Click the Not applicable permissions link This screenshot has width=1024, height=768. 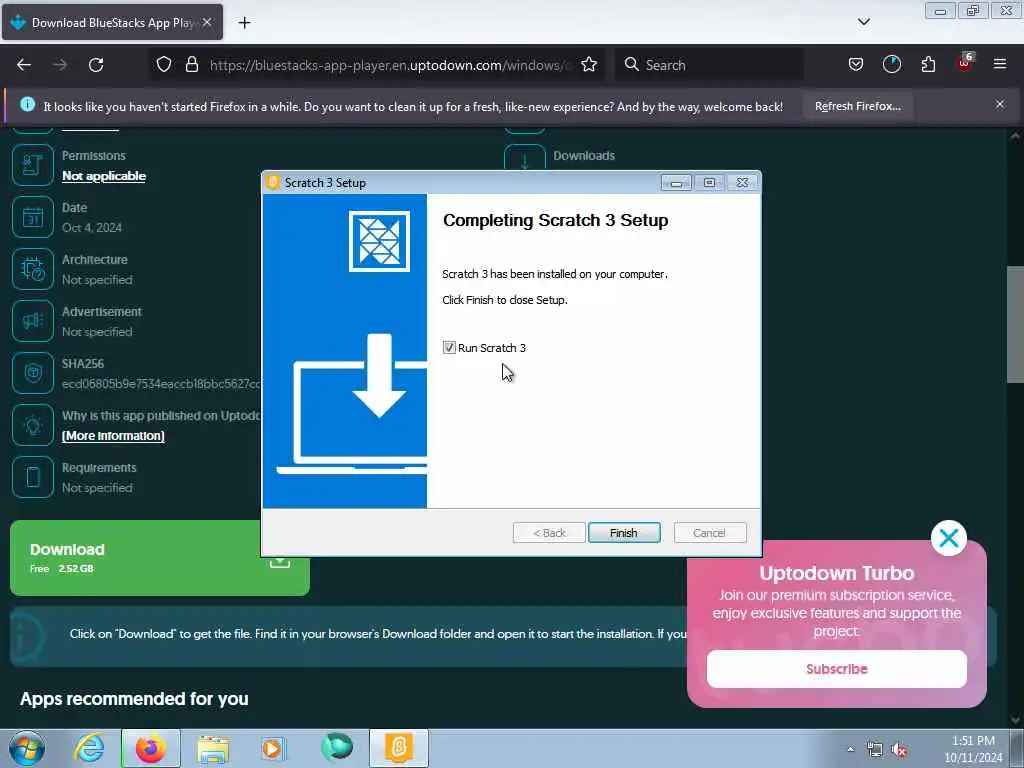[x=104, y=176]
